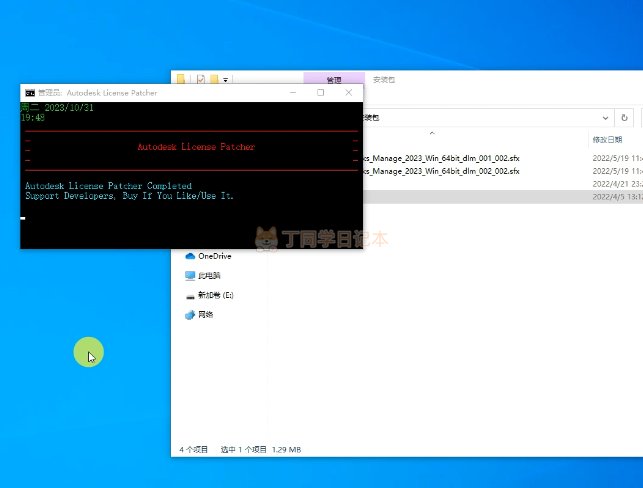
Task: Click the date 2022/5/19 of the 002_002 file
Action: (x=618, y=171)
